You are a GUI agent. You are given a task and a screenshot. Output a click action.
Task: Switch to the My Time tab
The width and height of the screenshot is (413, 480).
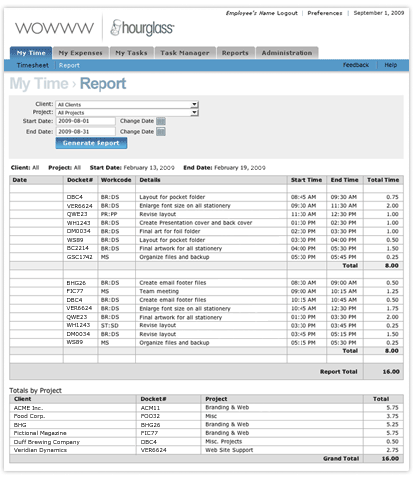31,53
